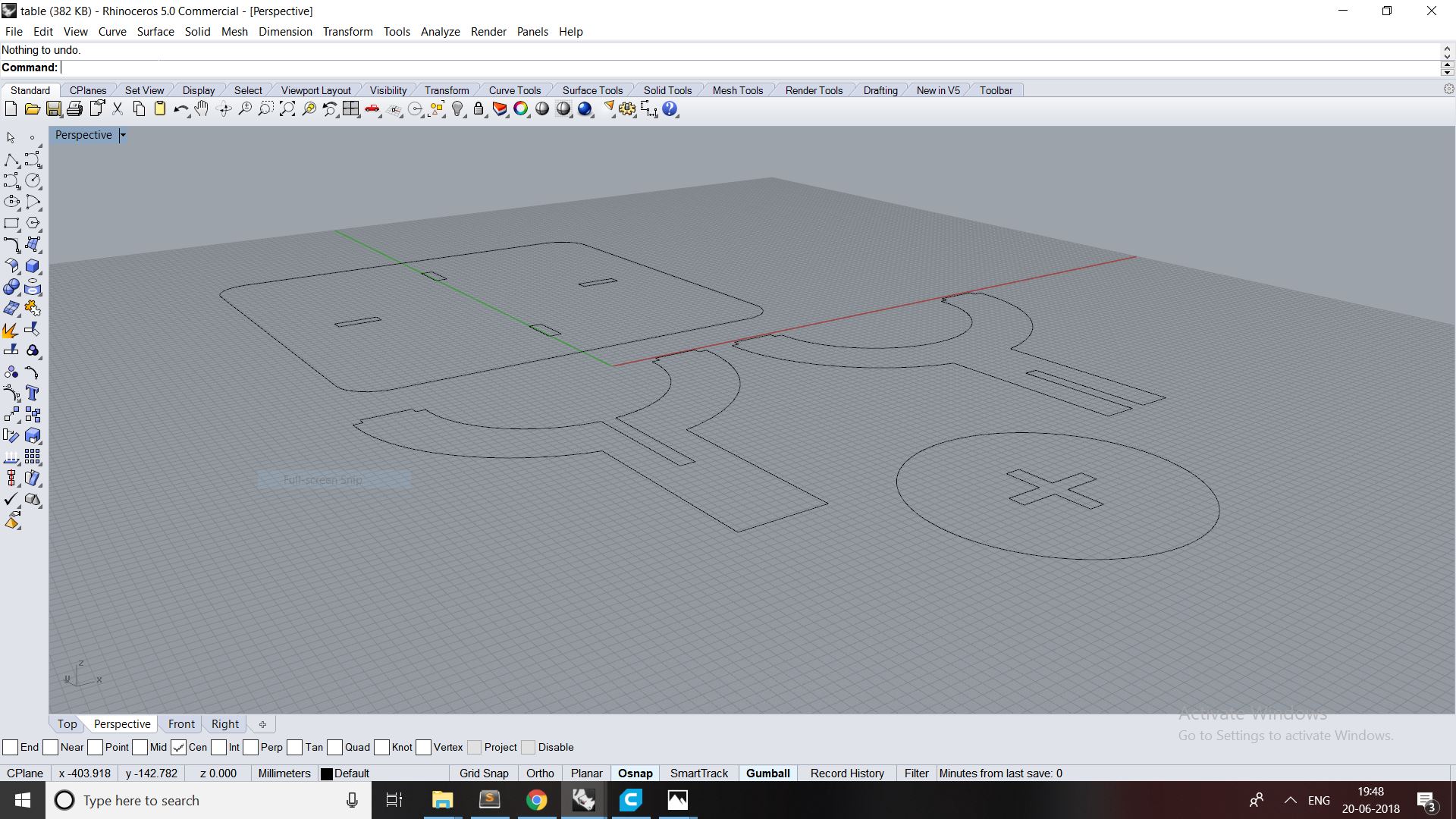Open the Millimeters units pane
Viewport: 1456px width, 819px height.
point(284,773)
